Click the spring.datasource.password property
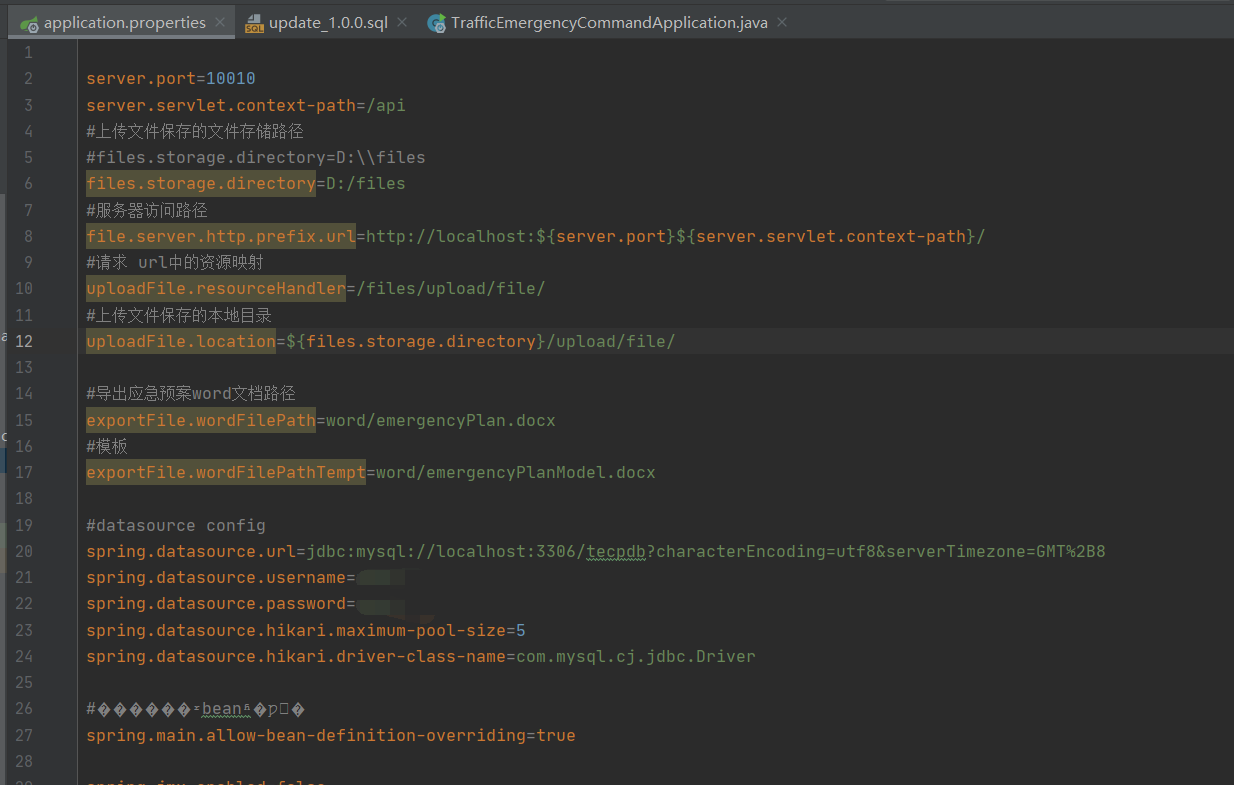Screen dimensions: 1234x785 216,603
